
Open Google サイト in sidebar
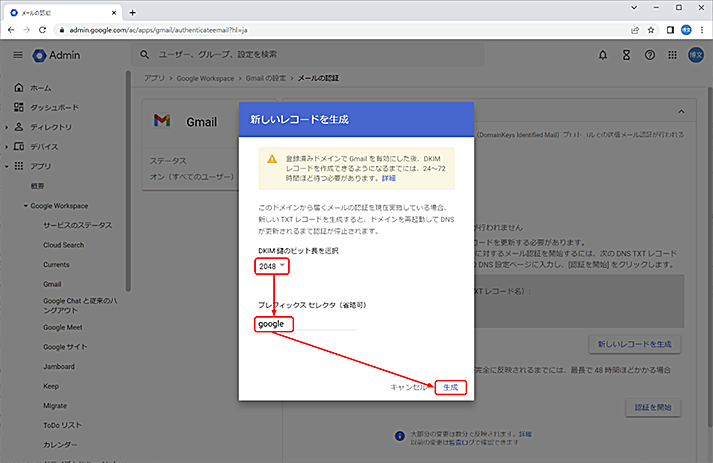[x=65, y=347]
